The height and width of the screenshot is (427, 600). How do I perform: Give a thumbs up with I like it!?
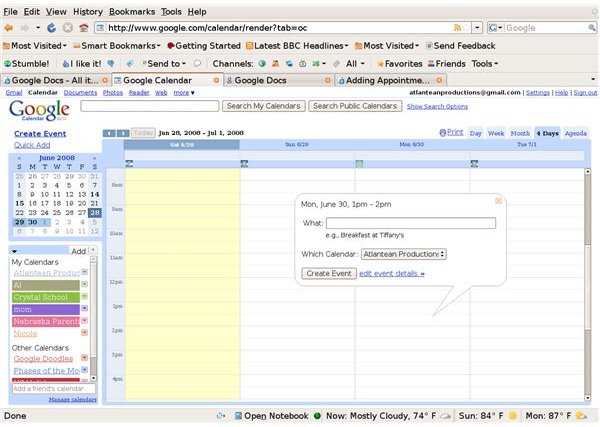82,64
